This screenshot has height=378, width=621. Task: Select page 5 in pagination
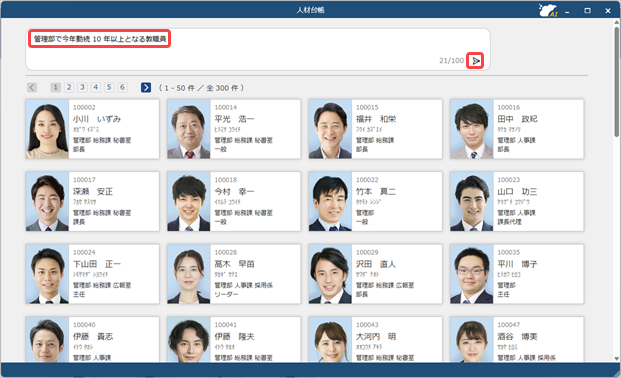click(x=109, y=87)
